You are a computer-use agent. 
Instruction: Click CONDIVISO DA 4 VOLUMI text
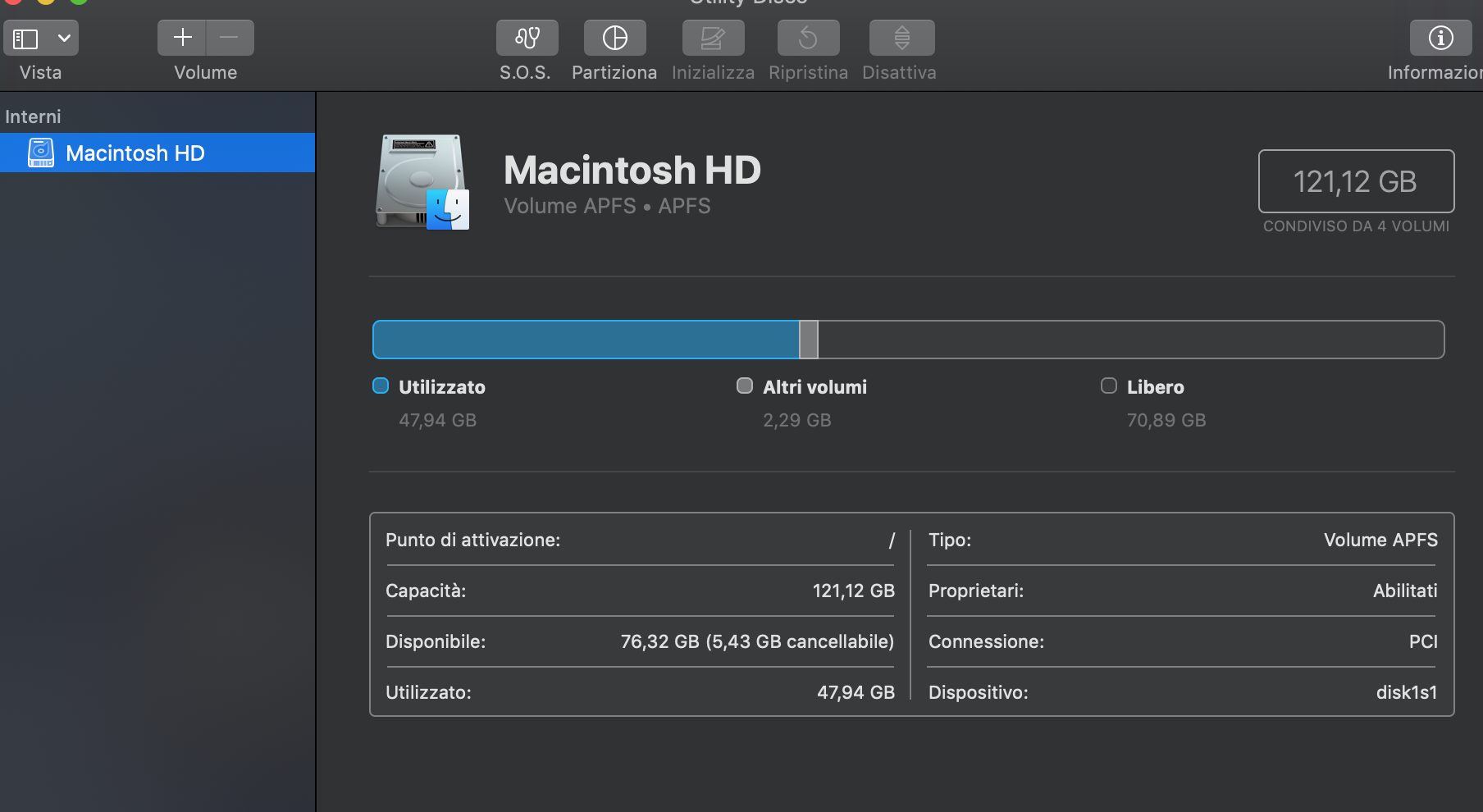pyautogui.click(x=1356, y=226)
